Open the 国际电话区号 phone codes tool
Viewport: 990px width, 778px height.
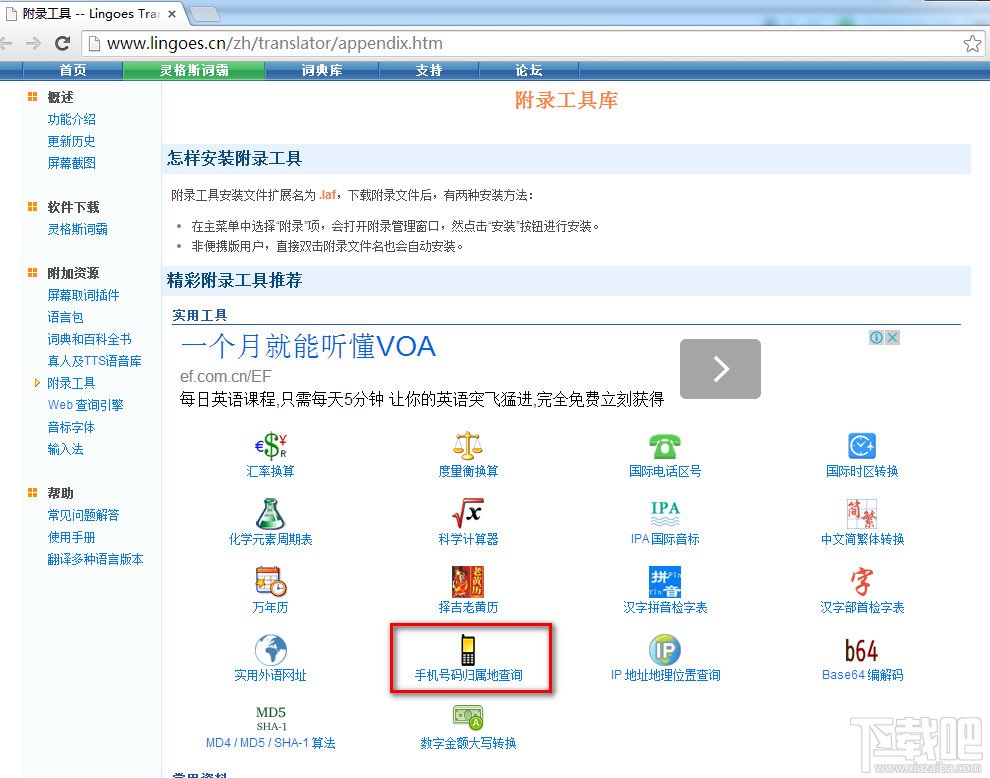663,455
